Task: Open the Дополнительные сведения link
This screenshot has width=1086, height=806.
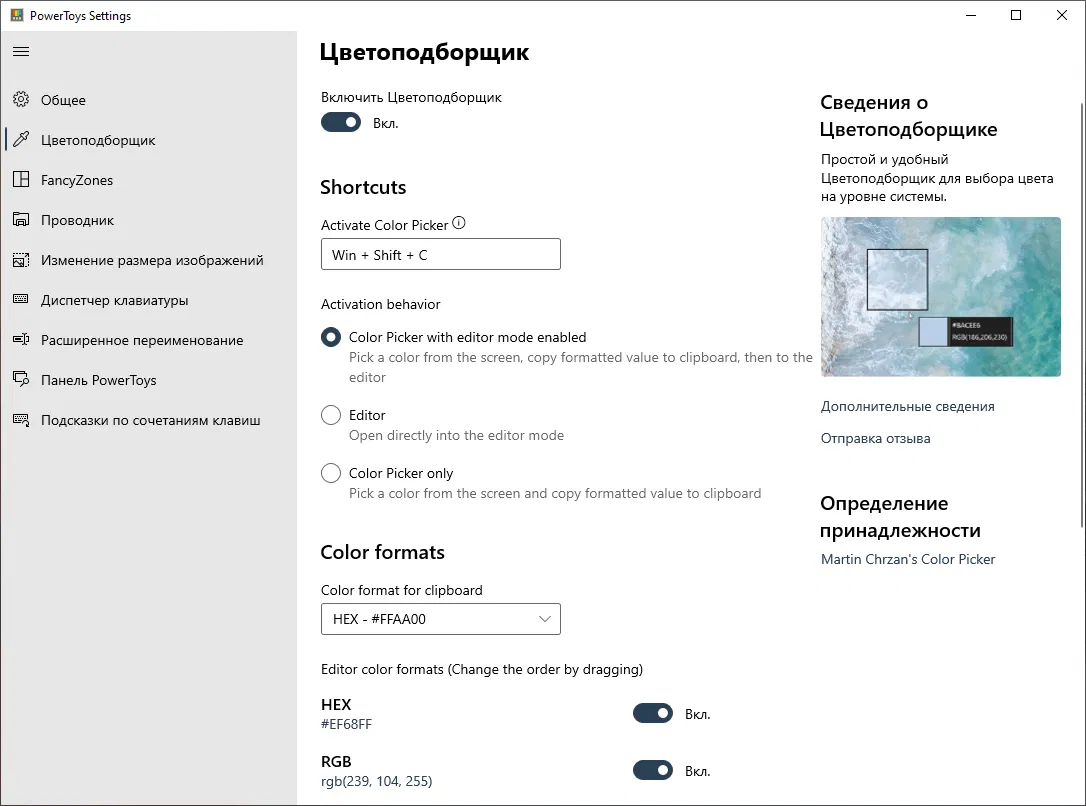Action: [907, 406]
